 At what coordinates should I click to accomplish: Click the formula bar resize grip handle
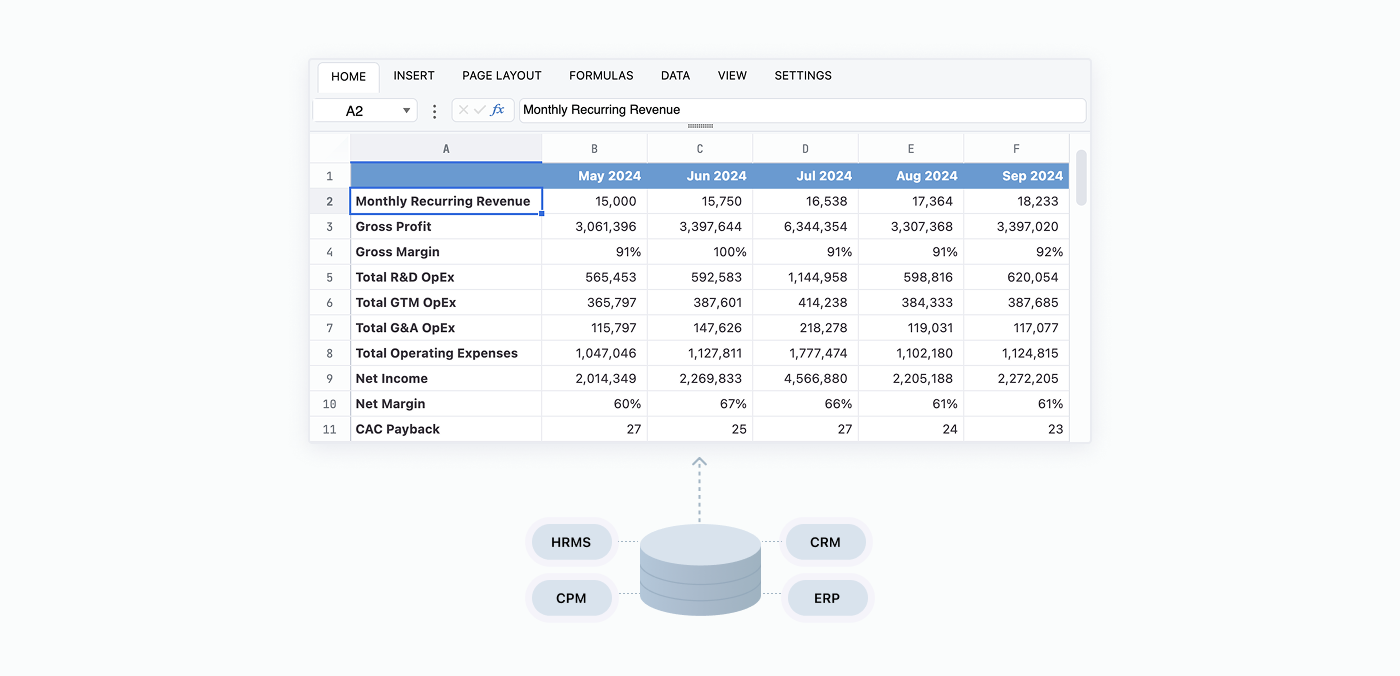(x=701, y=126)
